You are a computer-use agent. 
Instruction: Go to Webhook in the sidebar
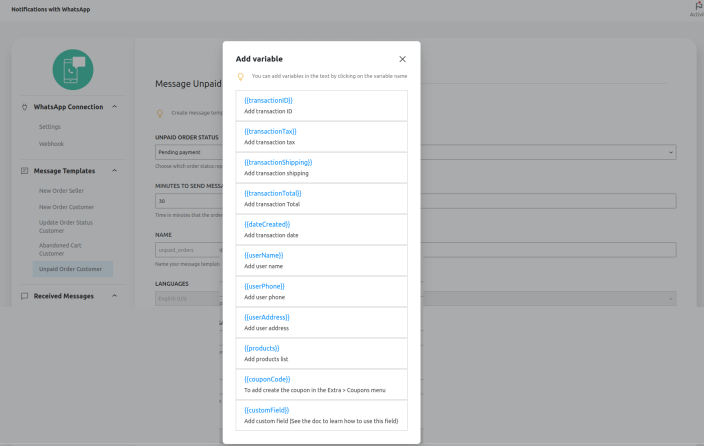pos(50,144)
